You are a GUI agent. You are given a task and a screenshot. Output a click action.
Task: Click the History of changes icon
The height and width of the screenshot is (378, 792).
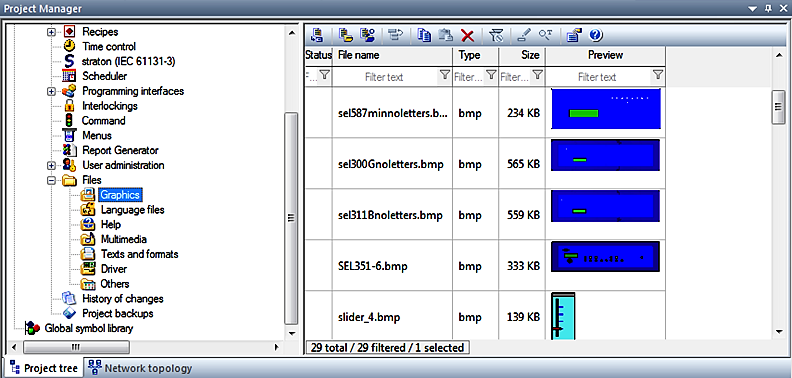tap(69, 299)
